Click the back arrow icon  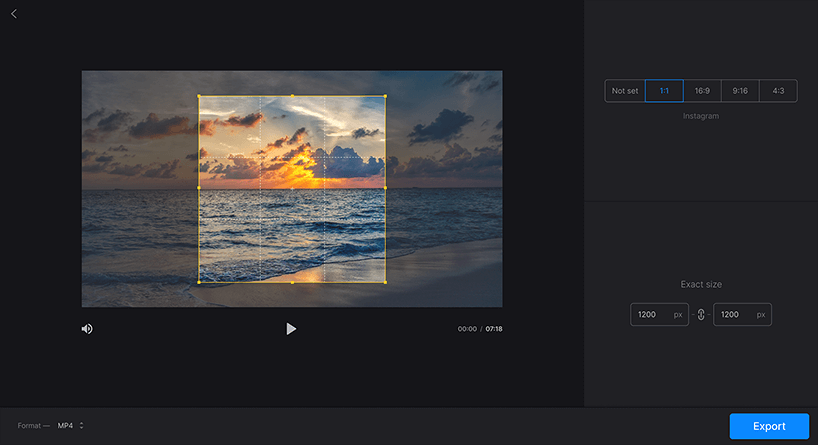pyautogui.click(x=14, y=14)
